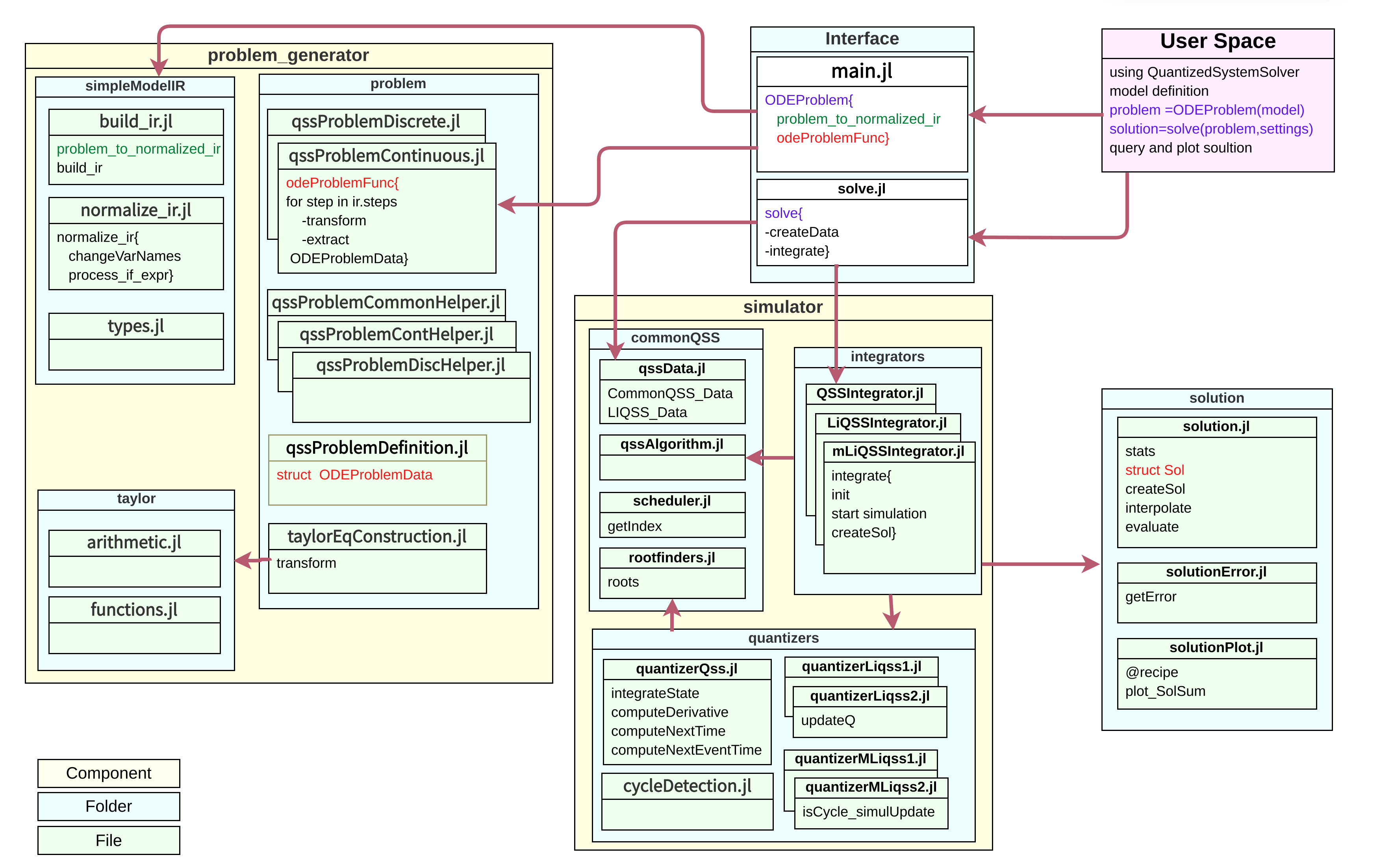
Task: Select the transform text under taylorEqConstruction
Action: 306,563
